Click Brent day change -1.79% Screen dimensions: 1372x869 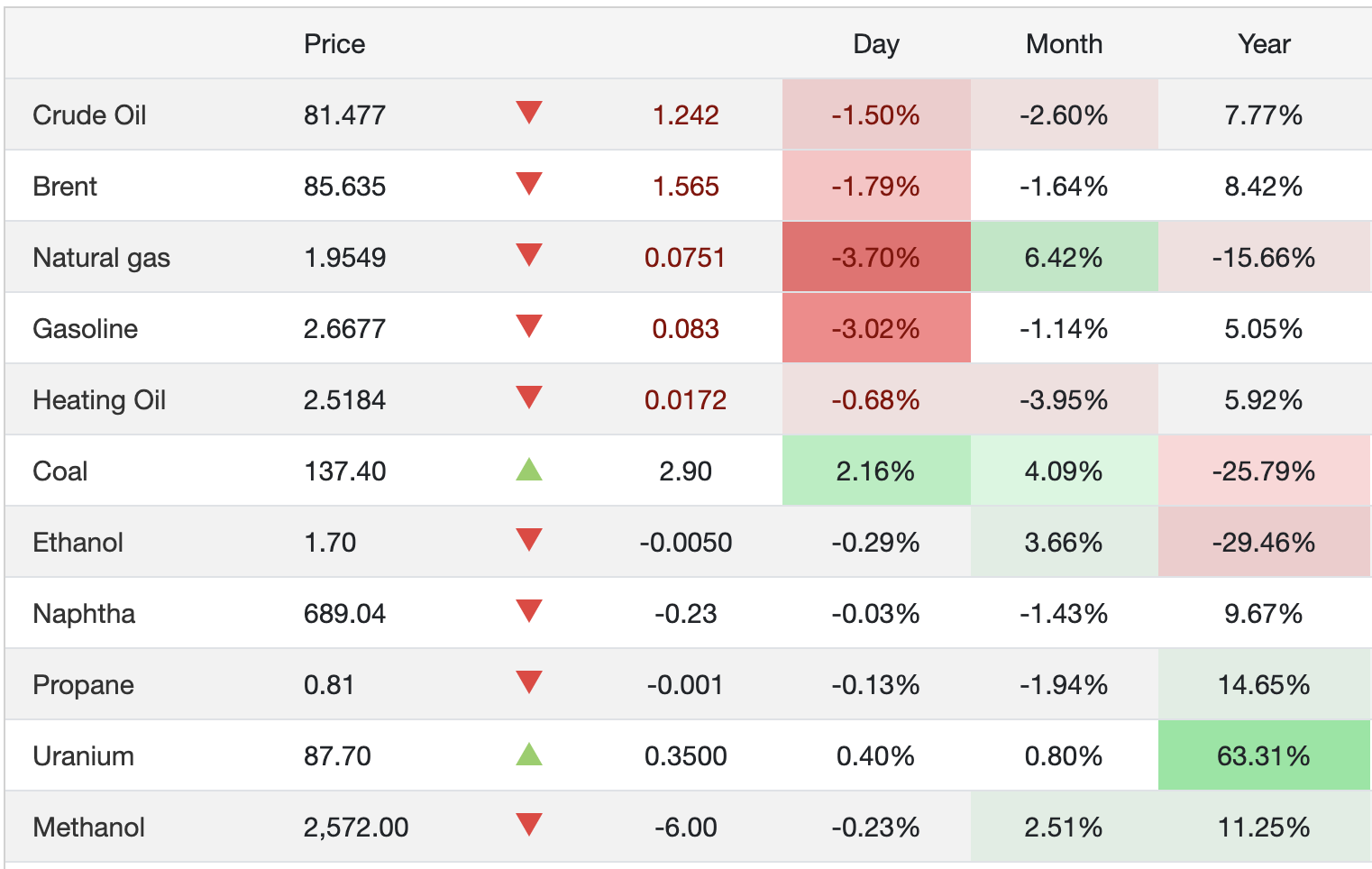(x=876, y=187)
